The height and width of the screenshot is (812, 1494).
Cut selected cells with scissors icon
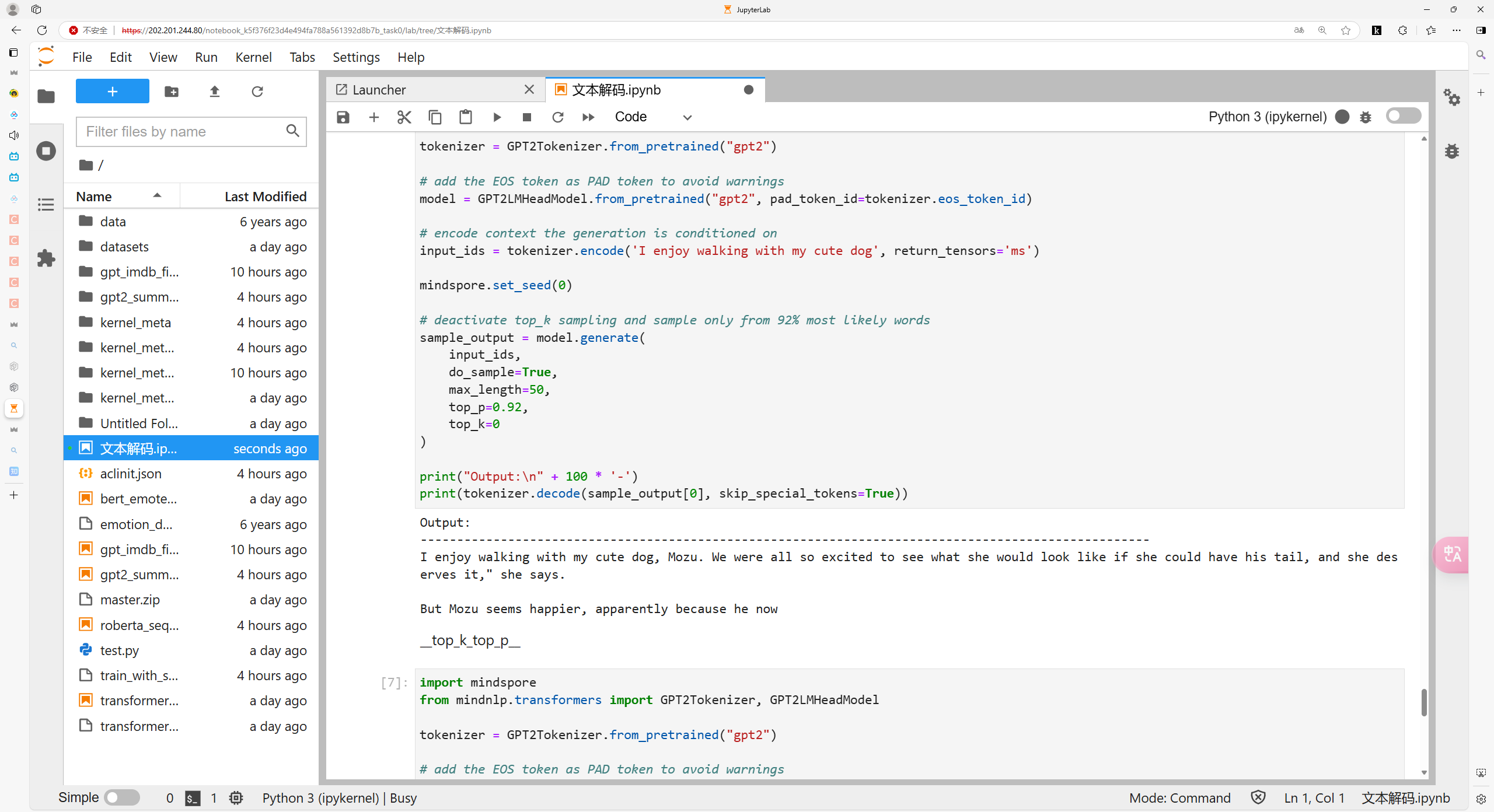click(x=404, y=117)
